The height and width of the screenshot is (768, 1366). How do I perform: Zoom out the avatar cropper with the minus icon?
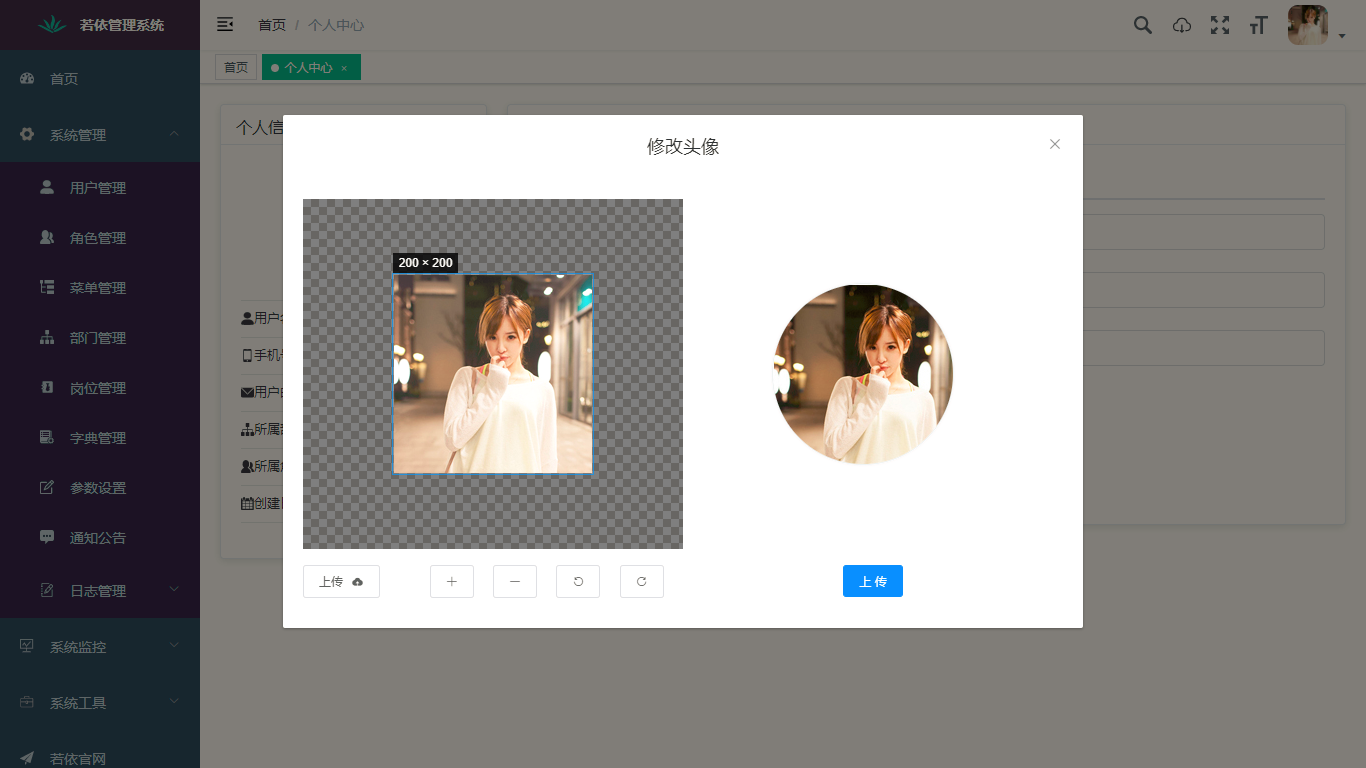[514, 581]
